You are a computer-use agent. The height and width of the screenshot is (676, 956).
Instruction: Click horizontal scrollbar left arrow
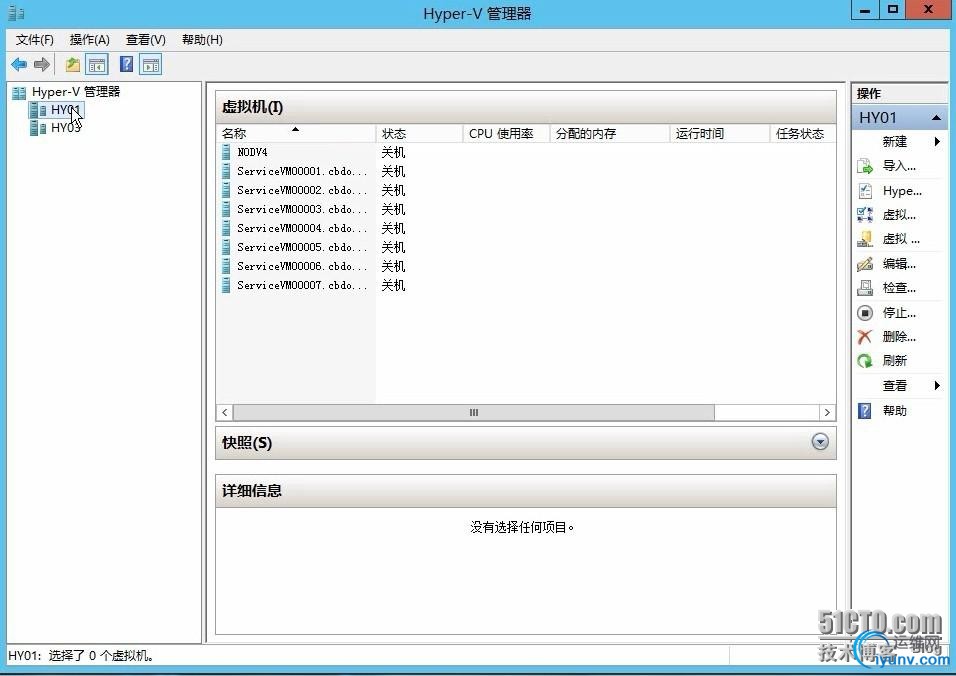(224, 413)
